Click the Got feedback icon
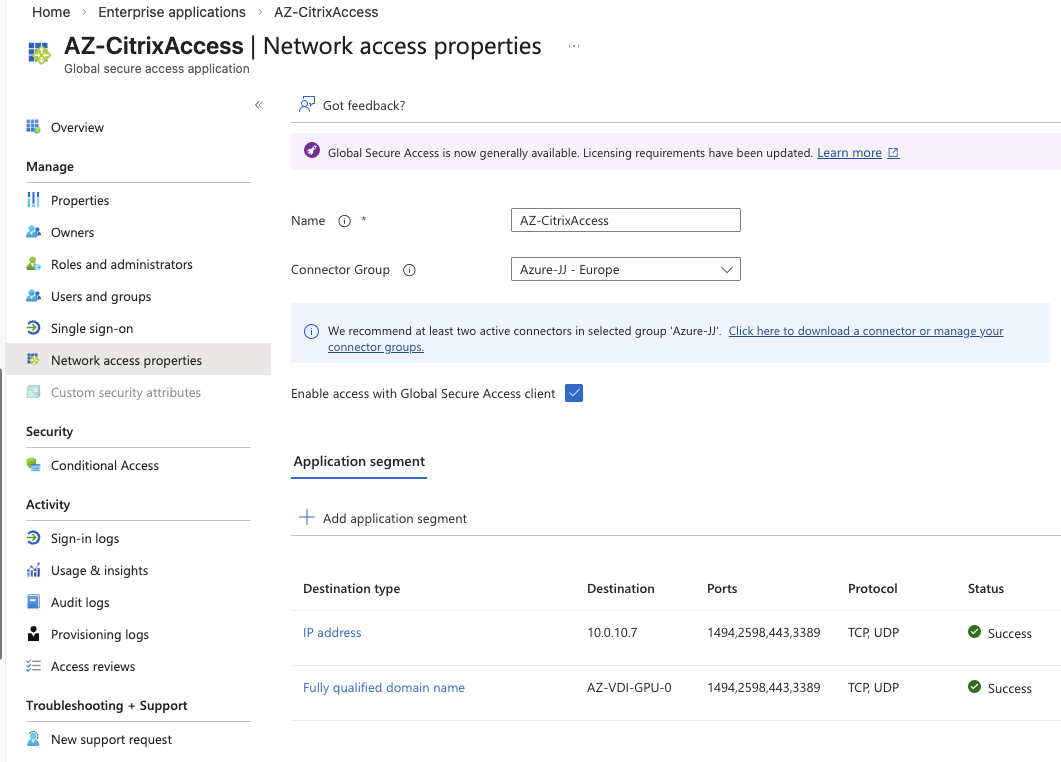 307,105
